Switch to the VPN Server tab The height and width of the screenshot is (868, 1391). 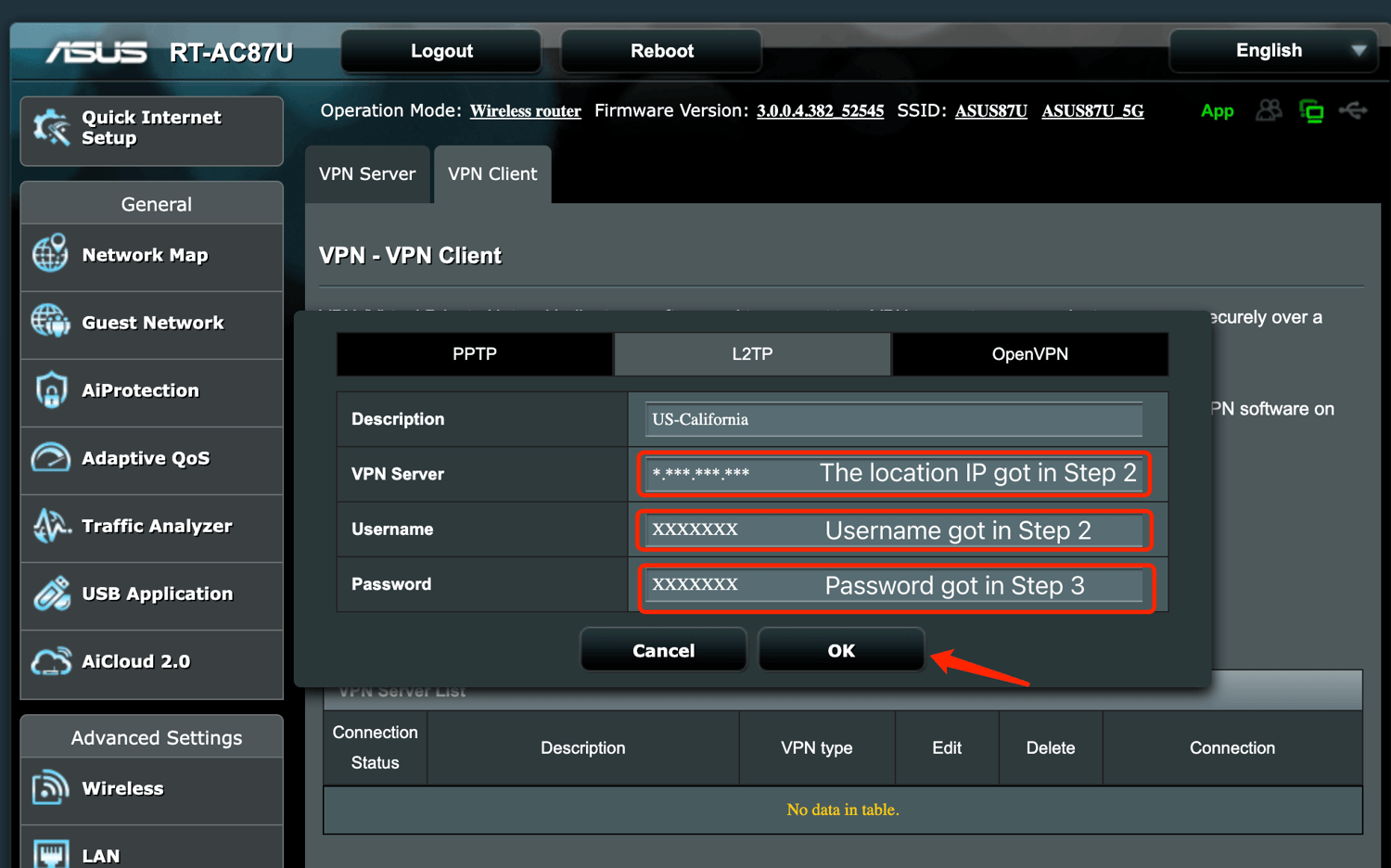(x=367, y=174)
